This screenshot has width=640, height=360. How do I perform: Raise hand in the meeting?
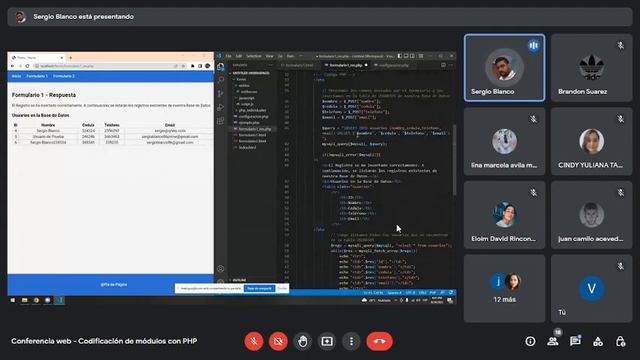[302, 341]
